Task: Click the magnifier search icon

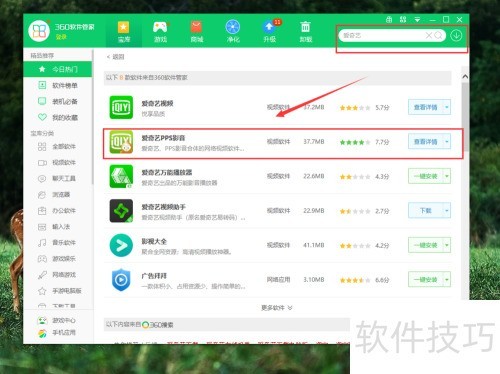Action: (x=439, y=35)
